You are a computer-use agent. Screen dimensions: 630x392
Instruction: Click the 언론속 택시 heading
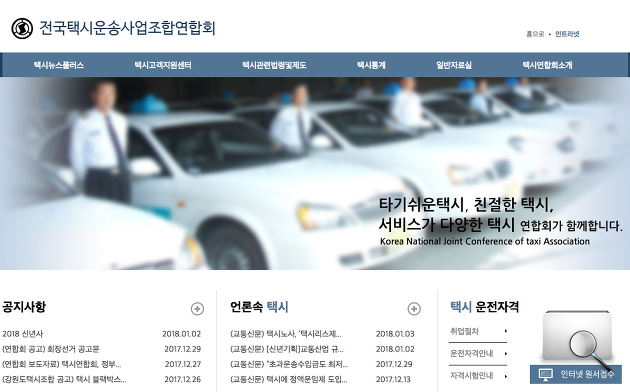pyautogui.click(x=259, y=307)
